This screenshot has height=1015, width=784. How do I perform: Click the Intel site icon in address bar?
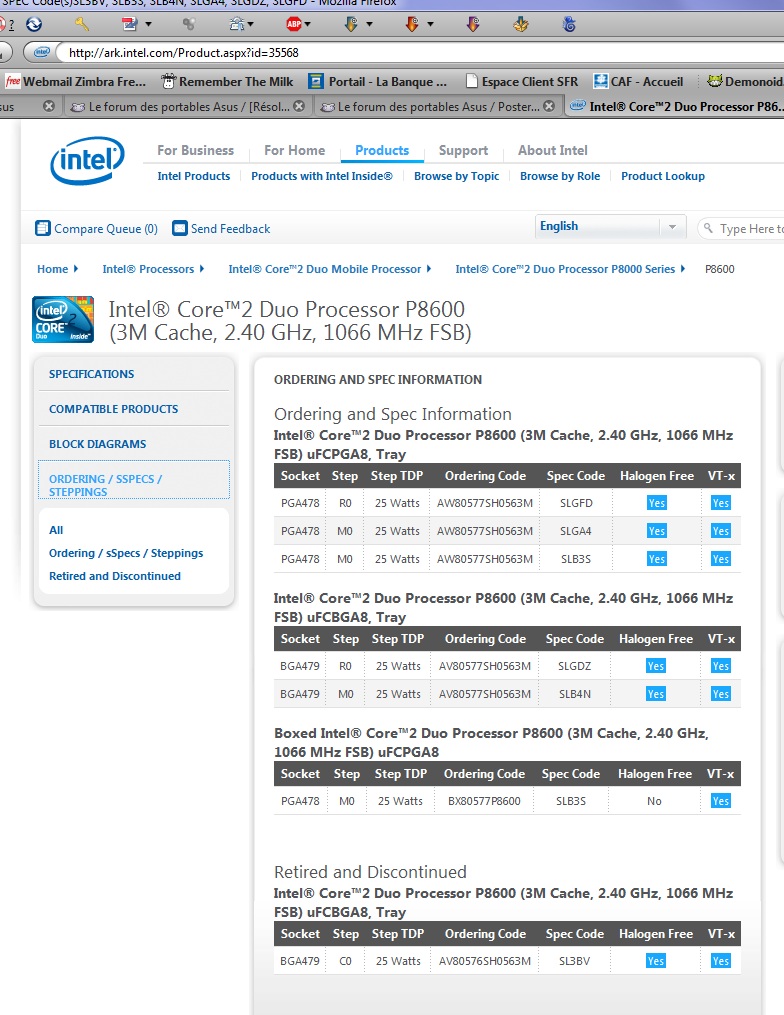(41, 52)
